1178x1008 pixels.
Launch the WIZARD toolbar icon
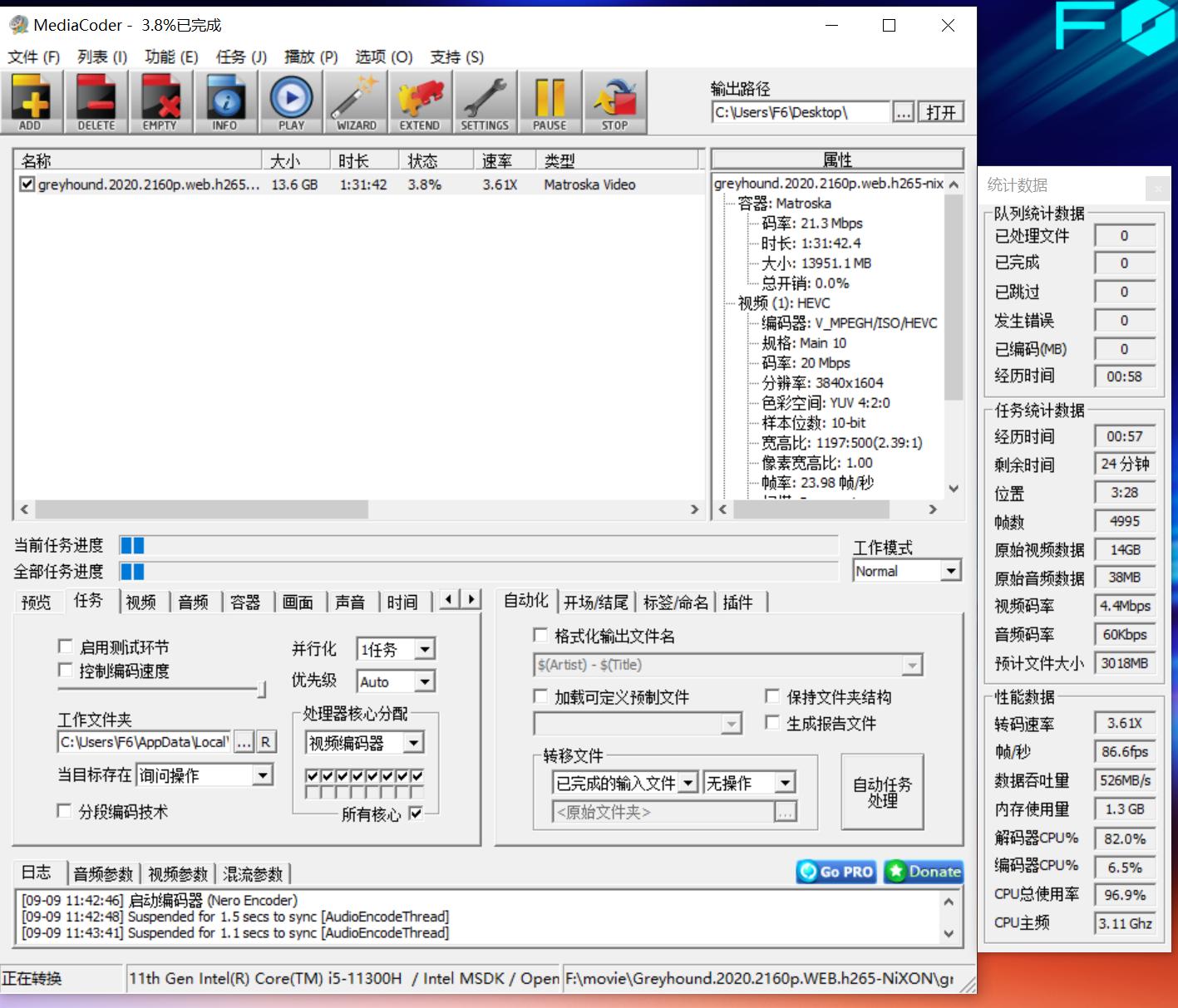(x=356, y=101)
